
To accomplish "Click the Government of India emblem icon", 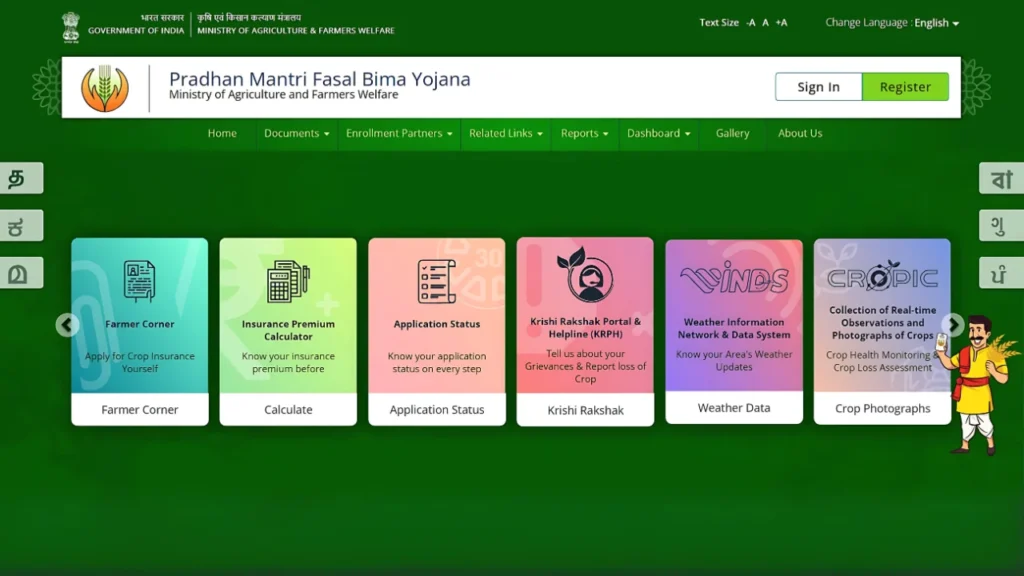I will 71,27.
